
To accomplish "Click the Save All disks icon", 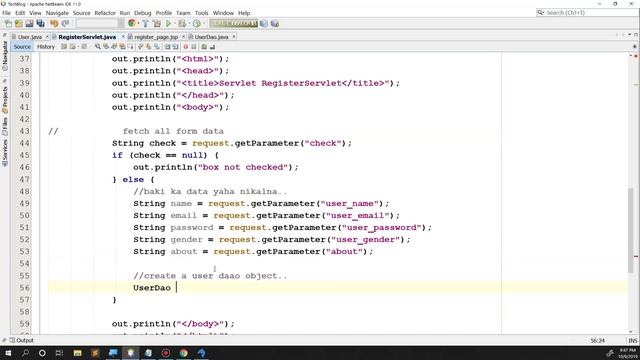I will (40, 24).
